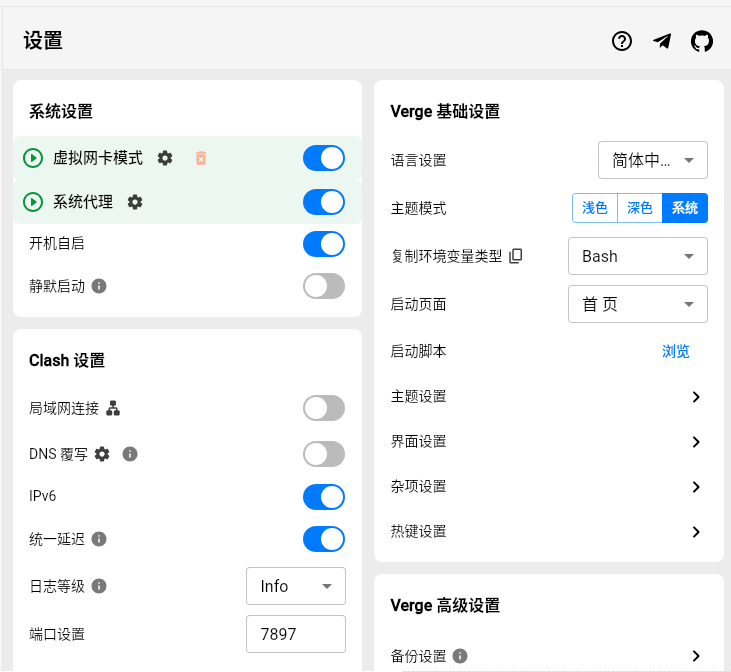Open the Bash environment type dropdown
Image resolution: width=731 pixels, height=672 pixels.
pos(638,256)
